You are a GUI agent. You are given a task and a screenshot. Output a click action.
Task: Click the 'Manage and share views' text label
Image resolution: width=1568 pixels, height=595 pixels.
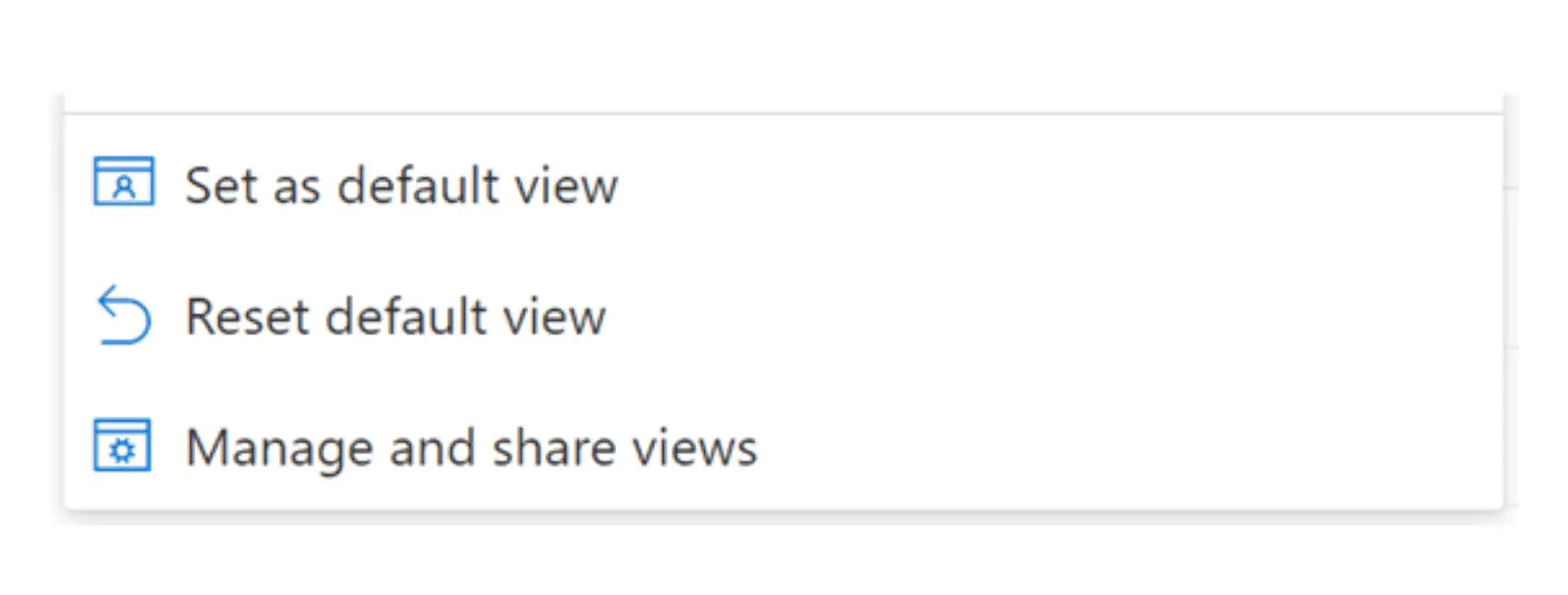click(472, 449)
